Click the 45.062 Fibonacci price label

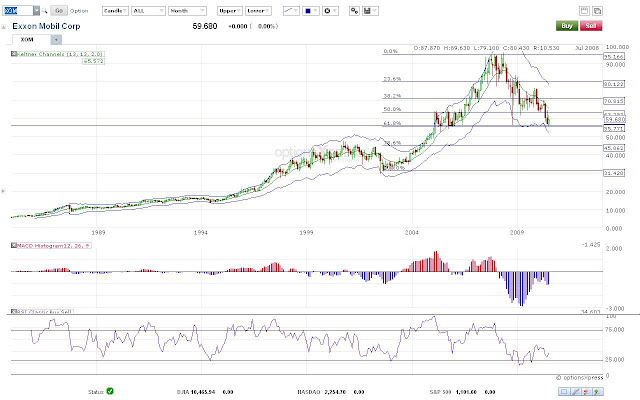(614, 148)
